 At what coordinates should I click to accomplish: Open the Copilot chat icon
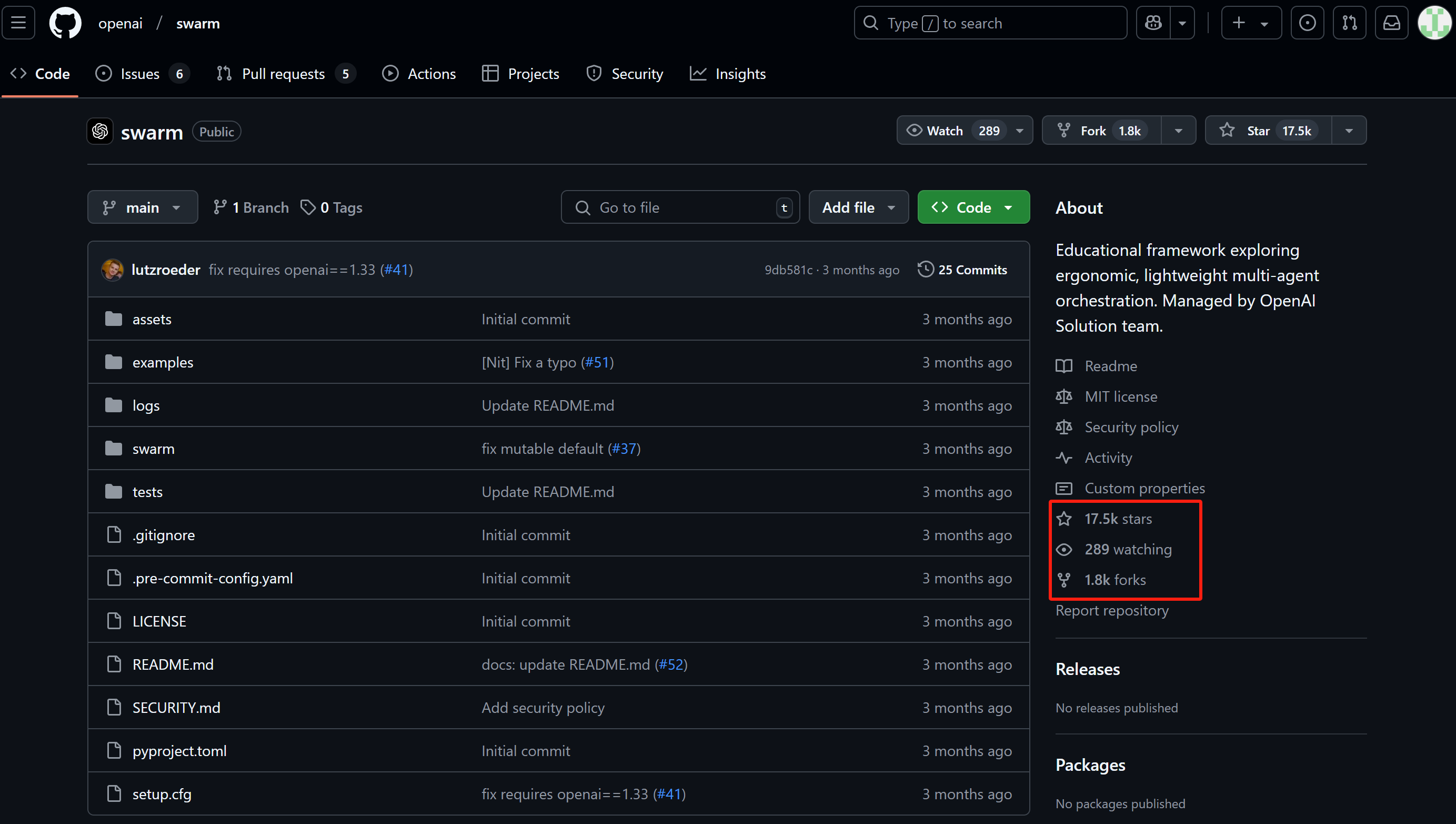(x=1153, y=23)
